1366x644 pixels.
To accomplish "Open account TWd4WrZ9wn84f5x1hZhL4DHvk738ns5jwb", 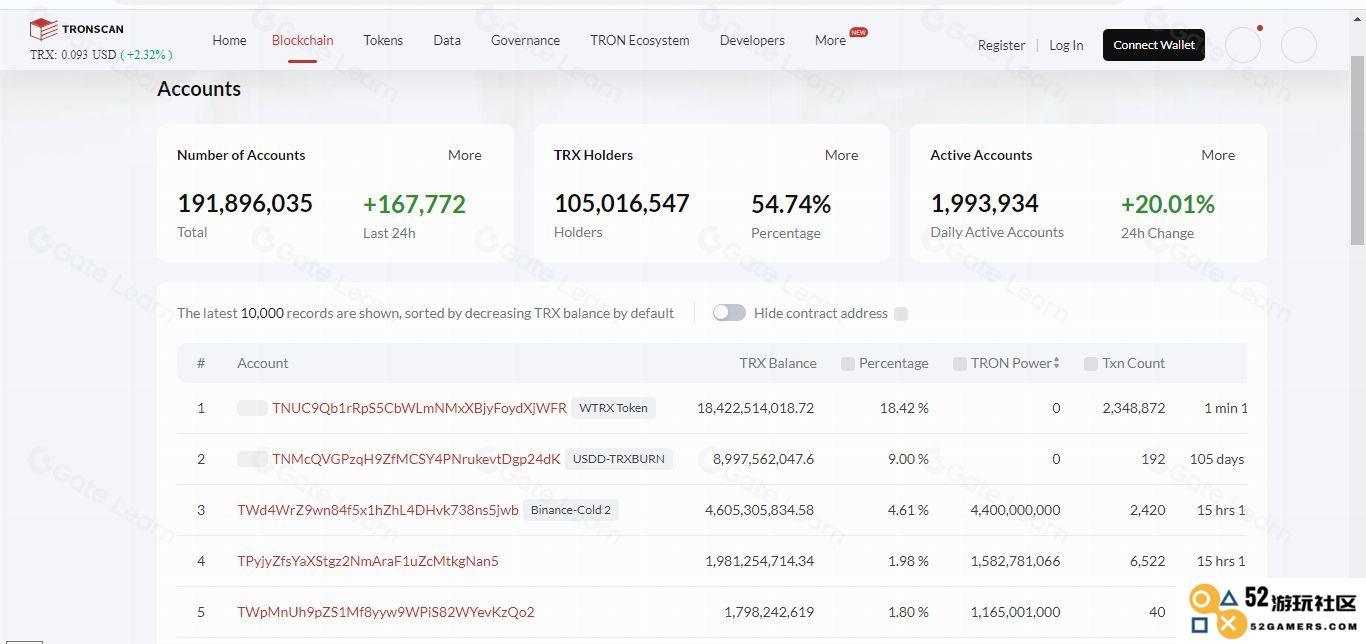I will tap(378, 510).
